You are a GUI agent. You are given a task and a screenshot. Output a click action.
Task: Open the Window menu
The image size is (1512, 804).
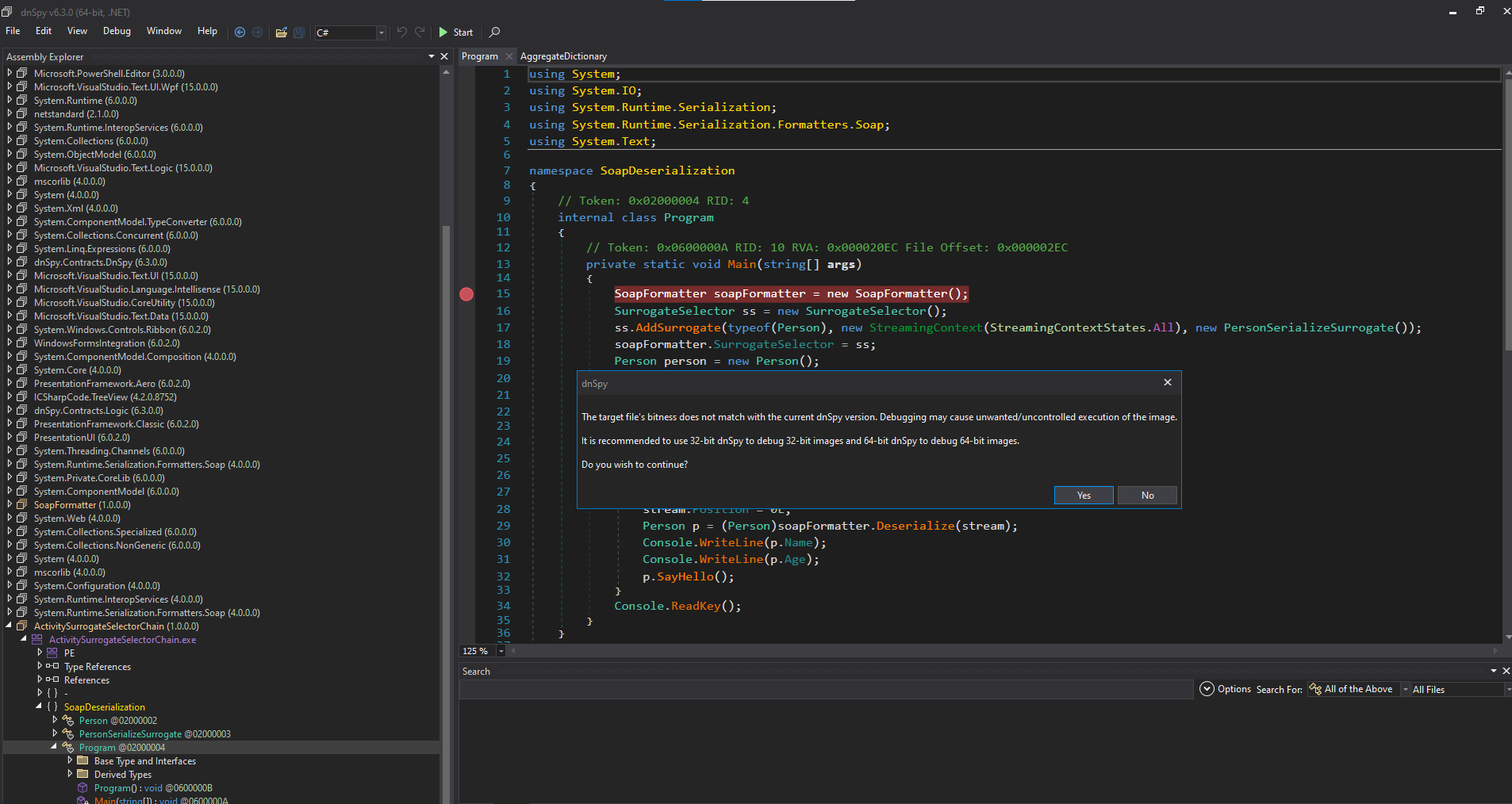[164, 31]
